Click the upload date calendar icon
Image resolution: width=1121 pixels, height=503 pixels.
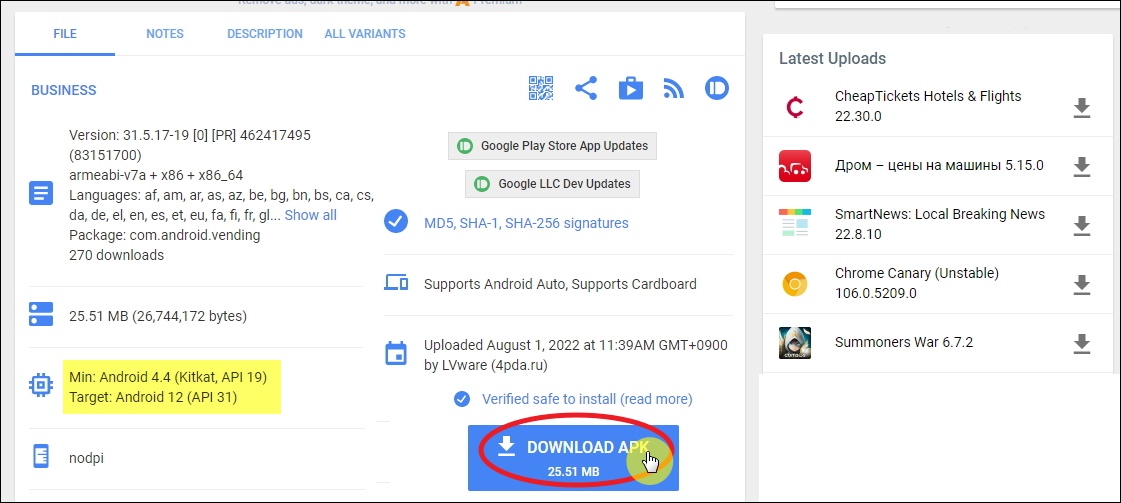point(395,354)
